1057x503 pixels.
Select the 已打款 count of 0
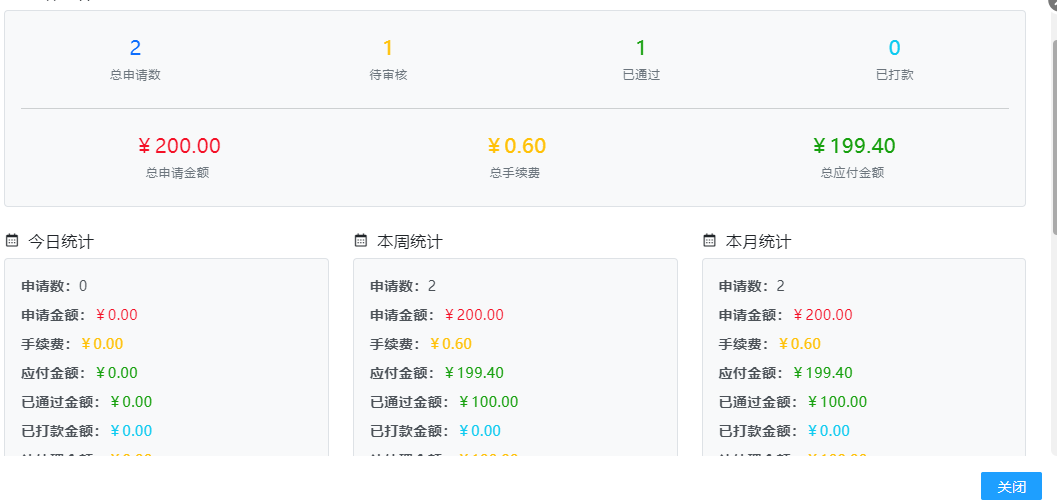(894, 48)
